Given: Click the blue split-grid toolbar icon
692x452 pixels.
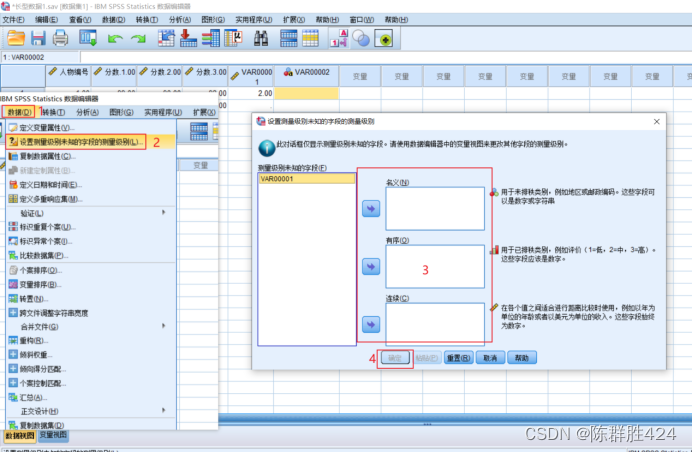Looking at the screenshot, I should [x=289, y=38].
